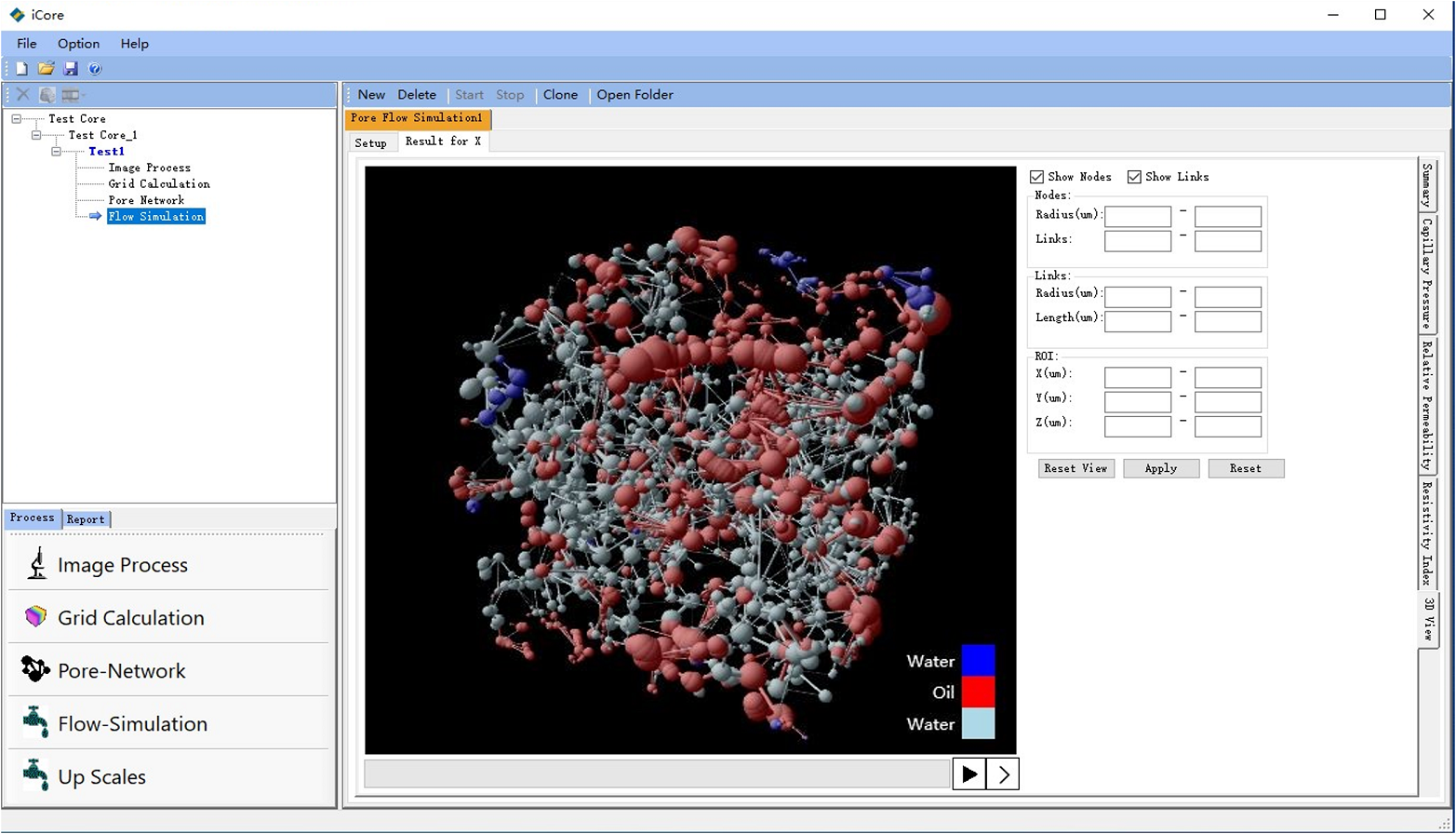This screenshot has height=834, width=1456.
Task: Click the Reset View button
Action: tap(1075, 468)
